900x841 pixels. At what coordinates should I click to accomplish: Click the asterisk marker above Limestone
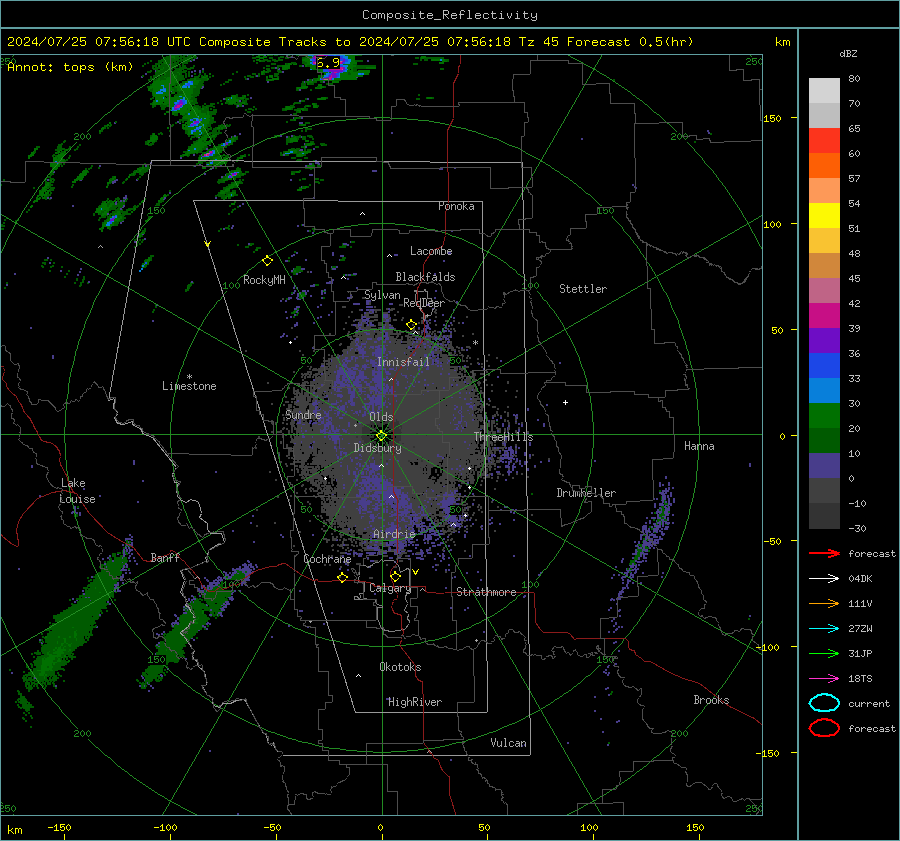(x=189, y=377)
